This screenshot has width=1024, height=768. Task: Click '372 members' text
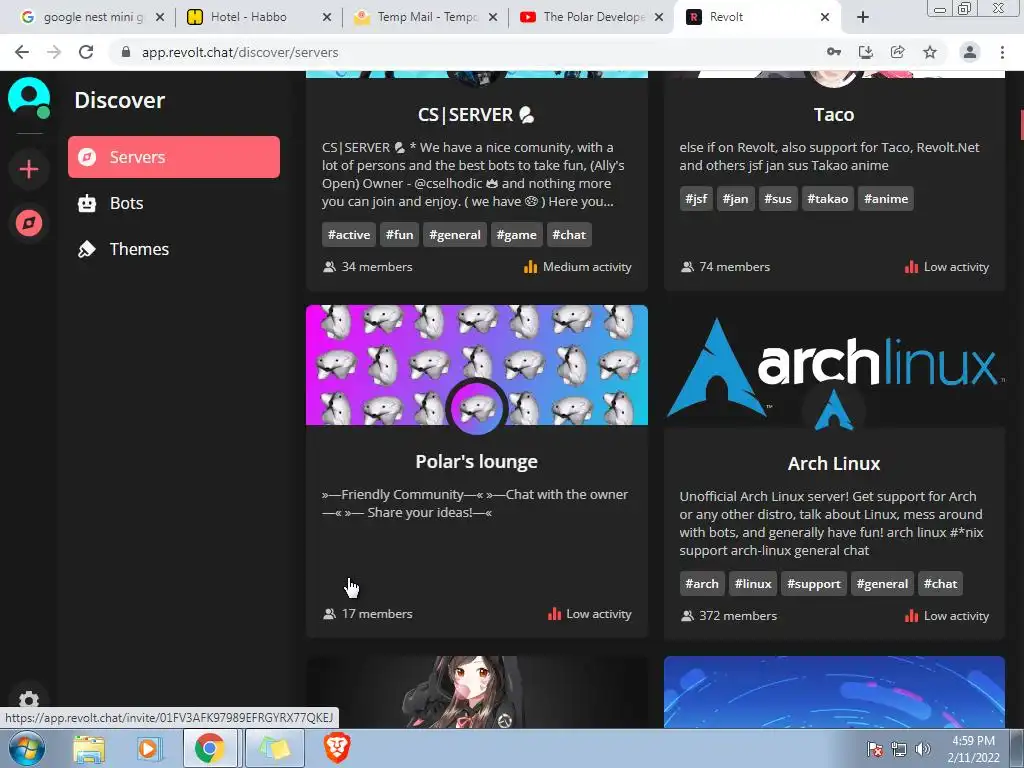[x=738, y=616]
